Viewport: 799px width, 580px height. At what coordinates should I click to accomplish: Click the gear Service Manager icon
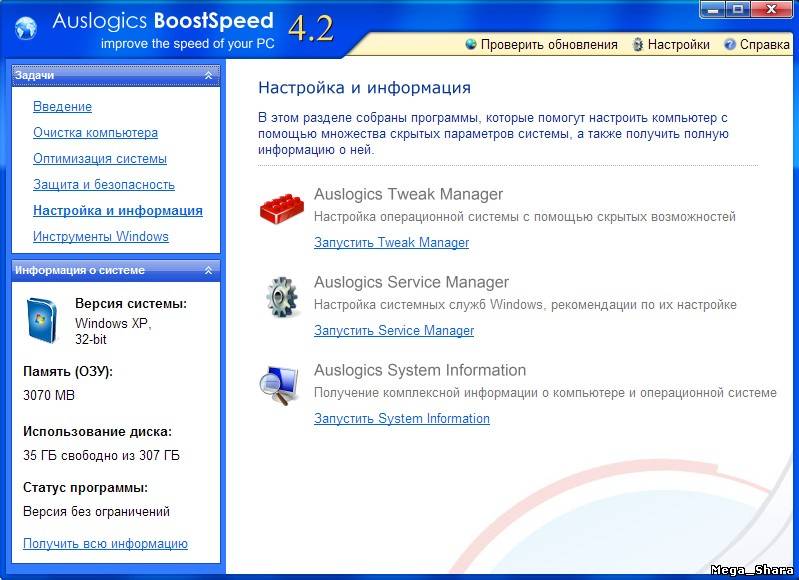tap(282, 297)
